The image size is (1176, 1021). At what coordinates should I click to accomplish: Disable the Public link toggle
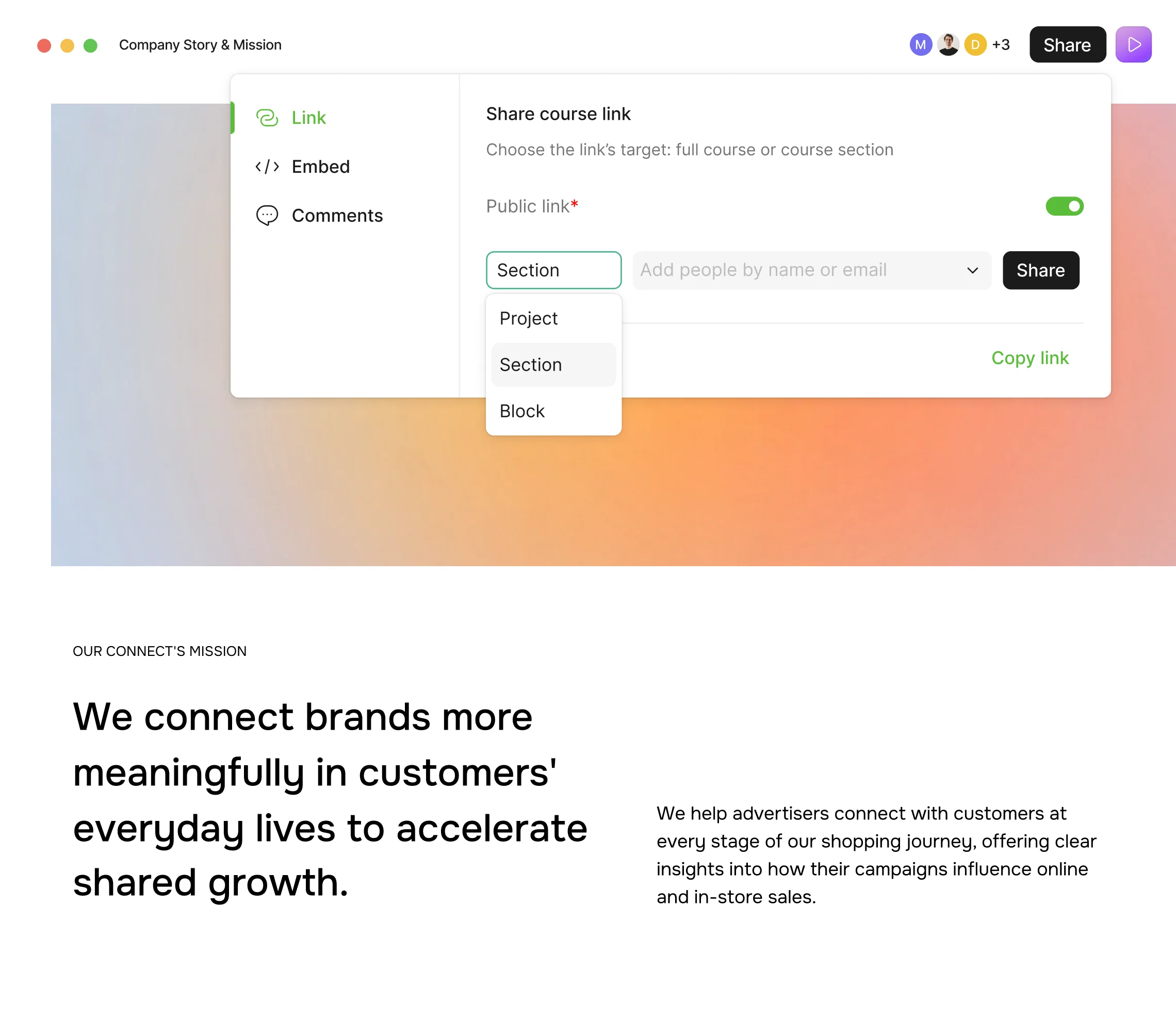(1064, 206)
